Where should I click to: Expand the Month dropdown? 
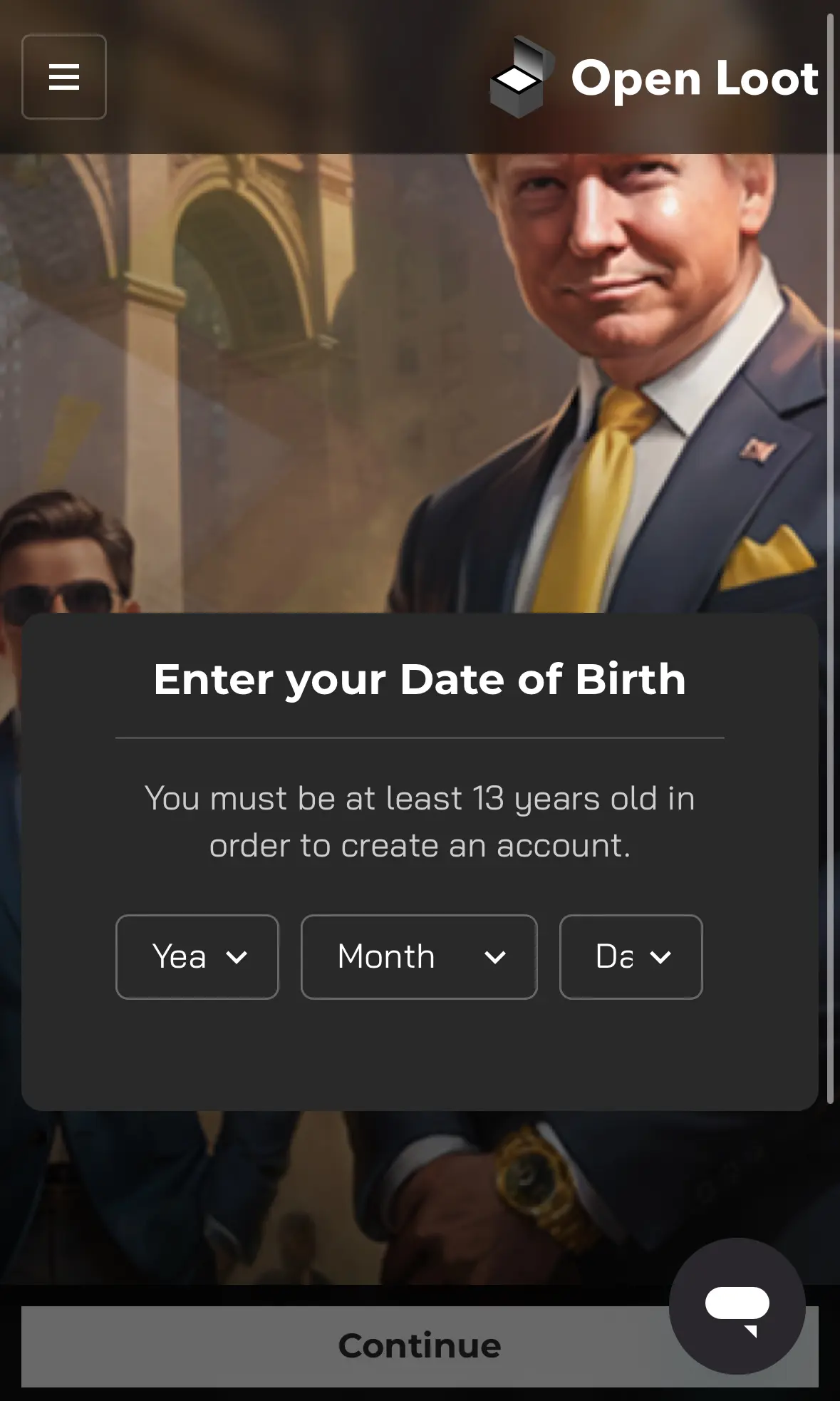coord(419,957)
